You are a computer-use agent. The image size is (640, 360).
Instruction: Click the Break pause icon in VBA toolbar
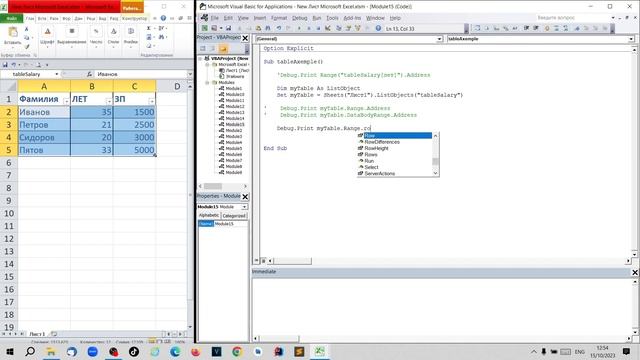(309, 28)
